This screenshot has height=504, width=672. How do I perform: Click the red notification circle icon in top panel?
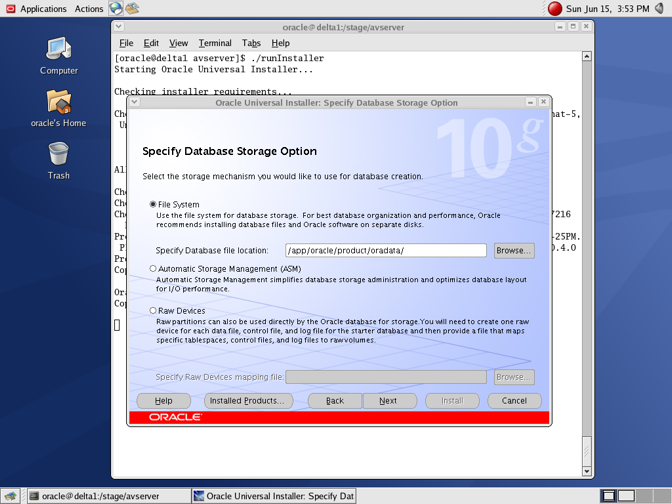point(555,9)
